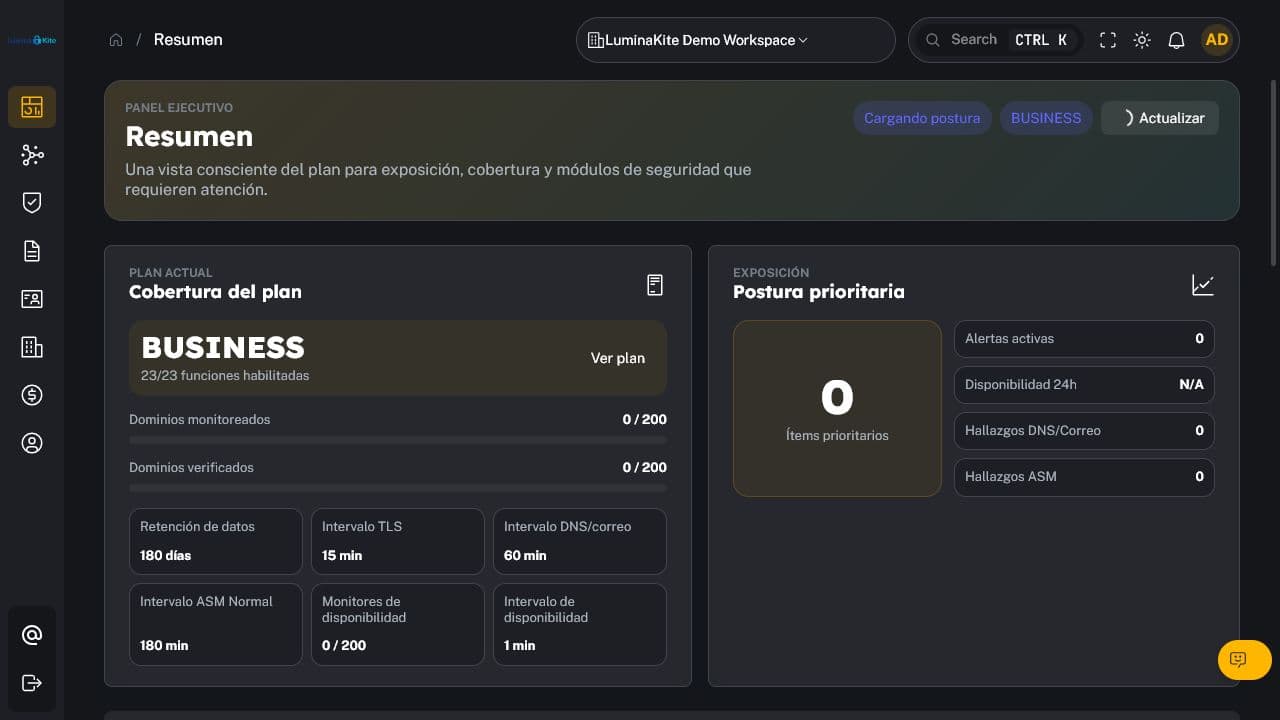Click the chart icon in Postura prioritaria card
The height and width of the screenshot is (720, 1280).
point(1203,285)
